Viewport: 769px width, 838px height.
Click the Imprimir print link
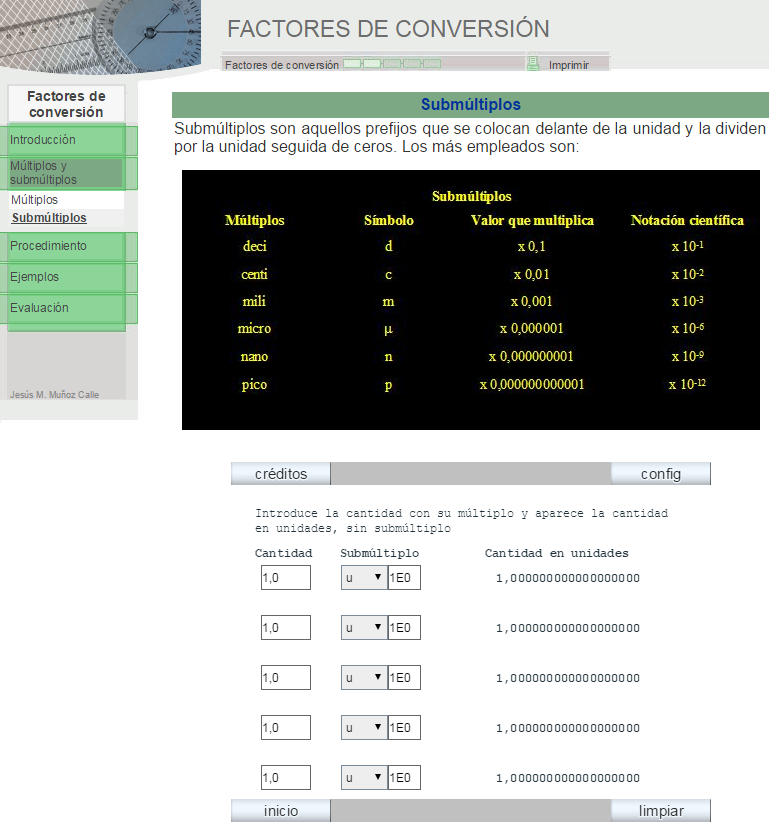click(x=568, y=65)
